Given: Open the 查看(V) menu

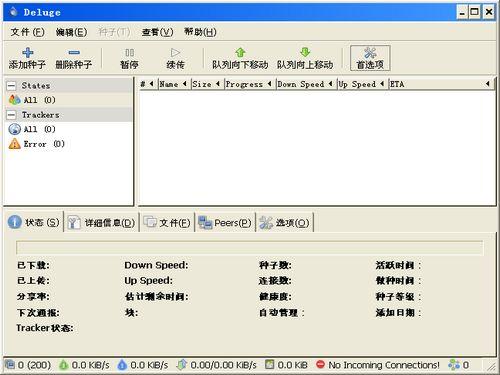Looking at the screenshot, I should tap(157, 32).
